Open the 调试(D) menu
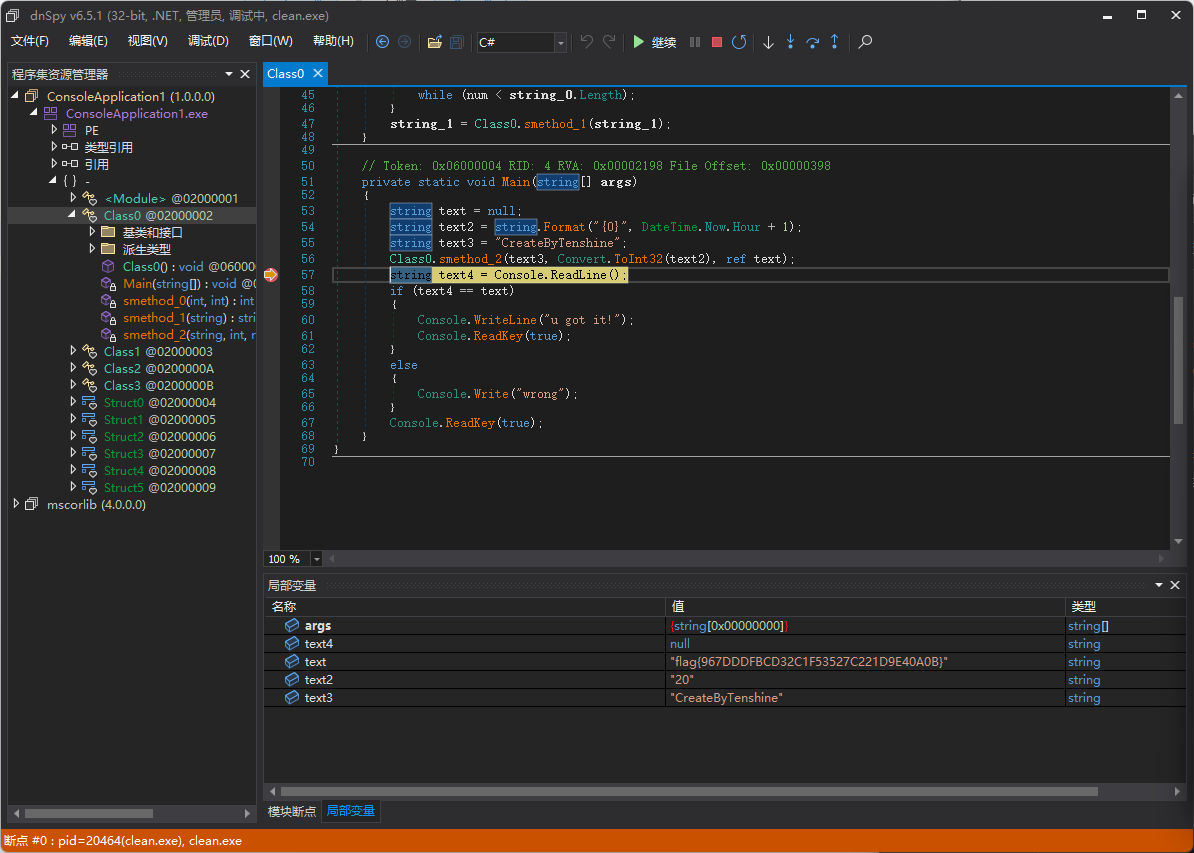The width and height of the screenshot is (1194, 853). pos(208,41)
